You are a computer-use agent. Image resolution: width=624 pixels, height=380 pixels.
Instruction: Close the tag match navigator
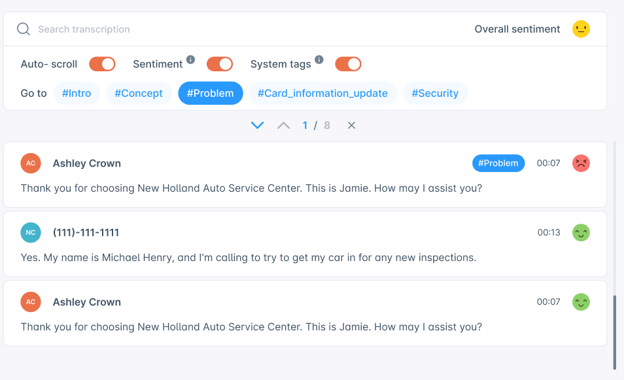pyautogui.click(x=351, y=125)
